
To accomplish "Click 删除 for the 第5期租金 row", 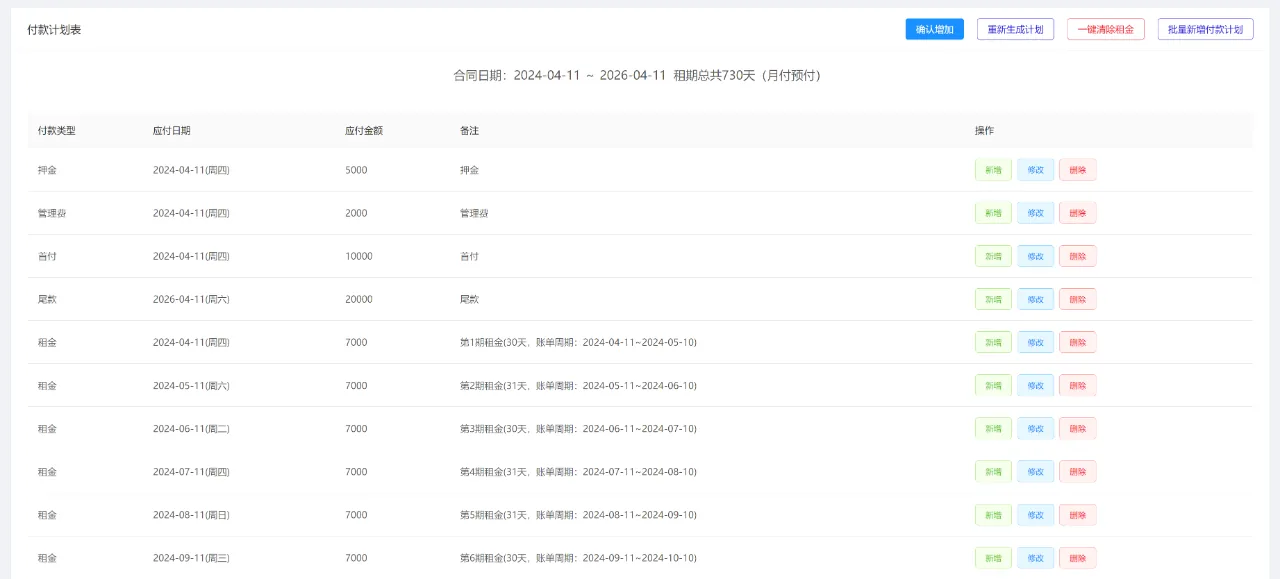I will click(x=1078, y=514).
